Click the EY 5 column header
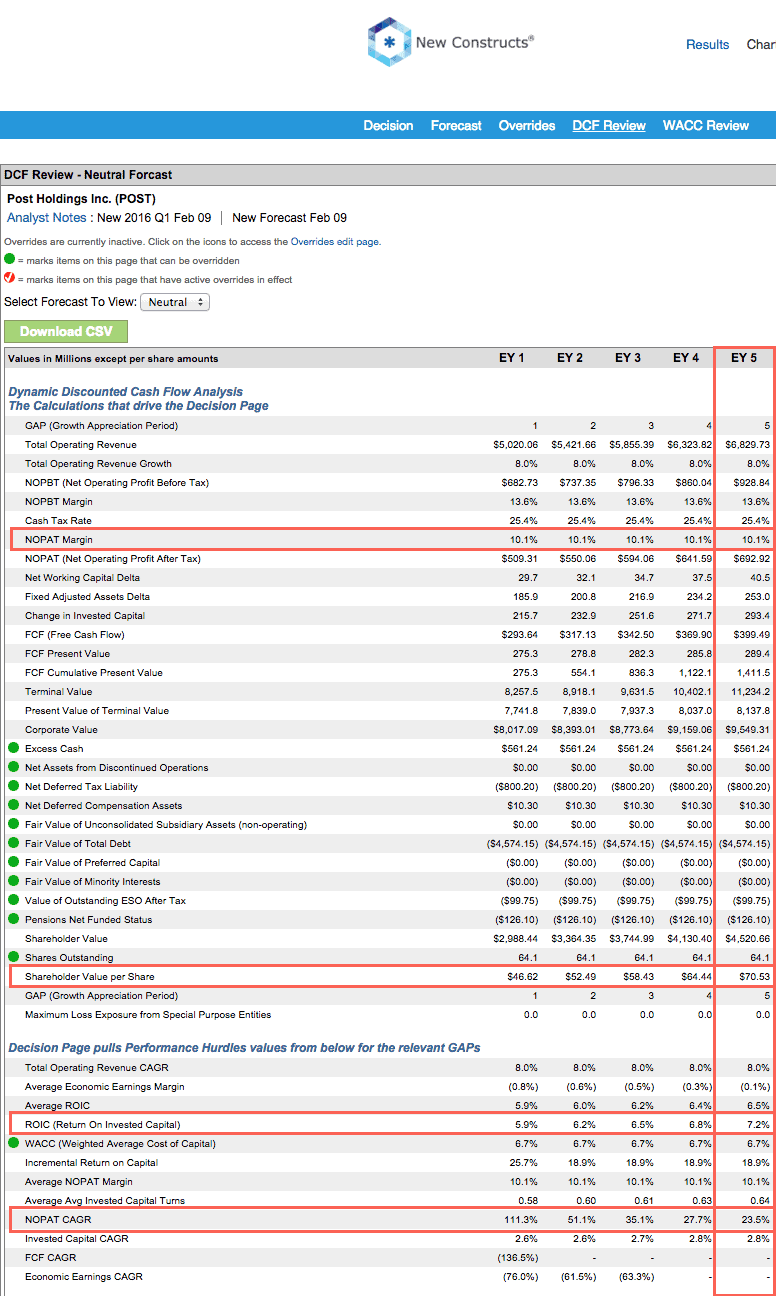The image size is (776, 1296). [x=744, y=358]
